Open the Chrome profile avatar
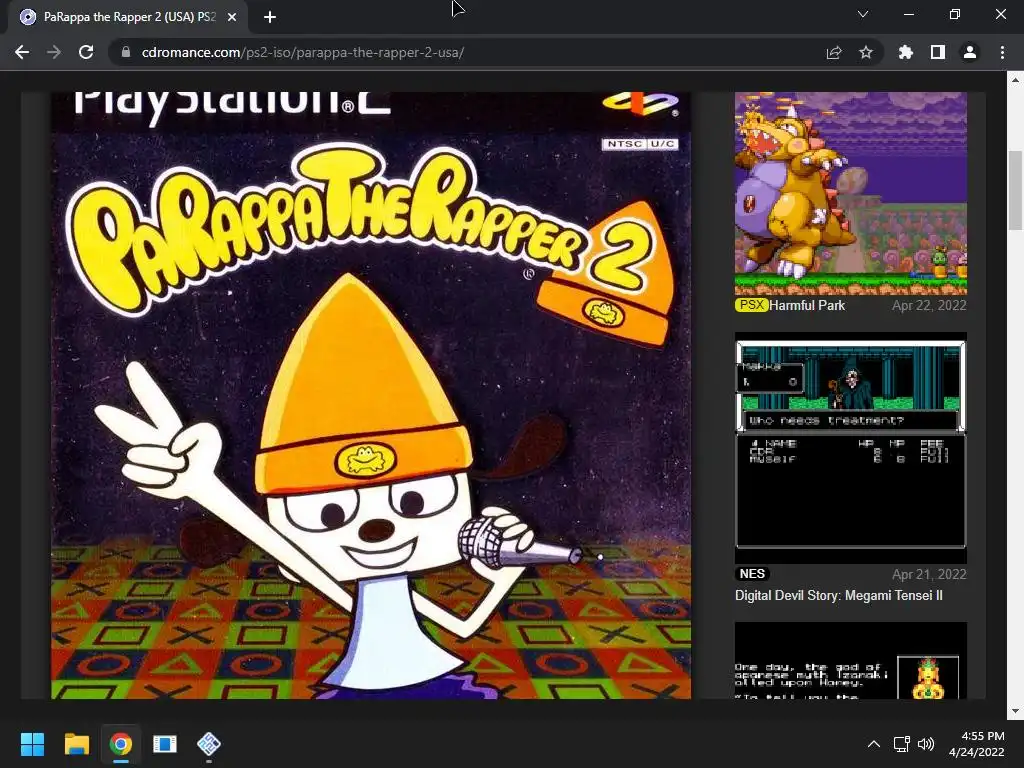This screenshot has width=1024, height=768. coord(970,52)
